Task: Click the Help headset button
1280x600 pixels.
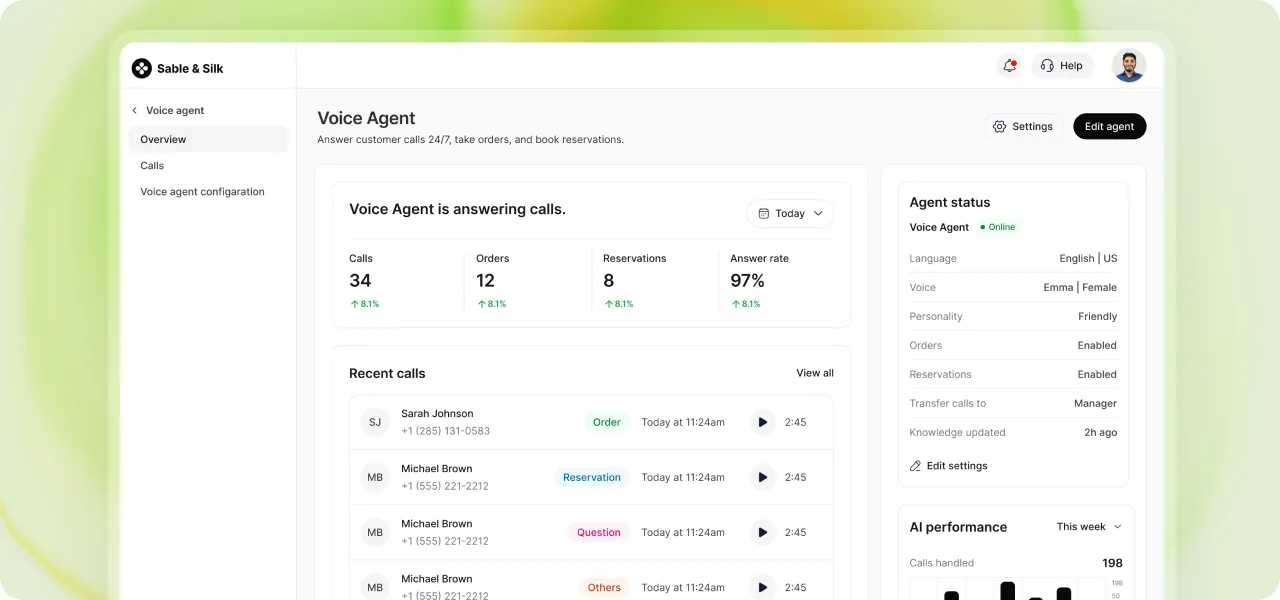Action: click(1062, 66)
